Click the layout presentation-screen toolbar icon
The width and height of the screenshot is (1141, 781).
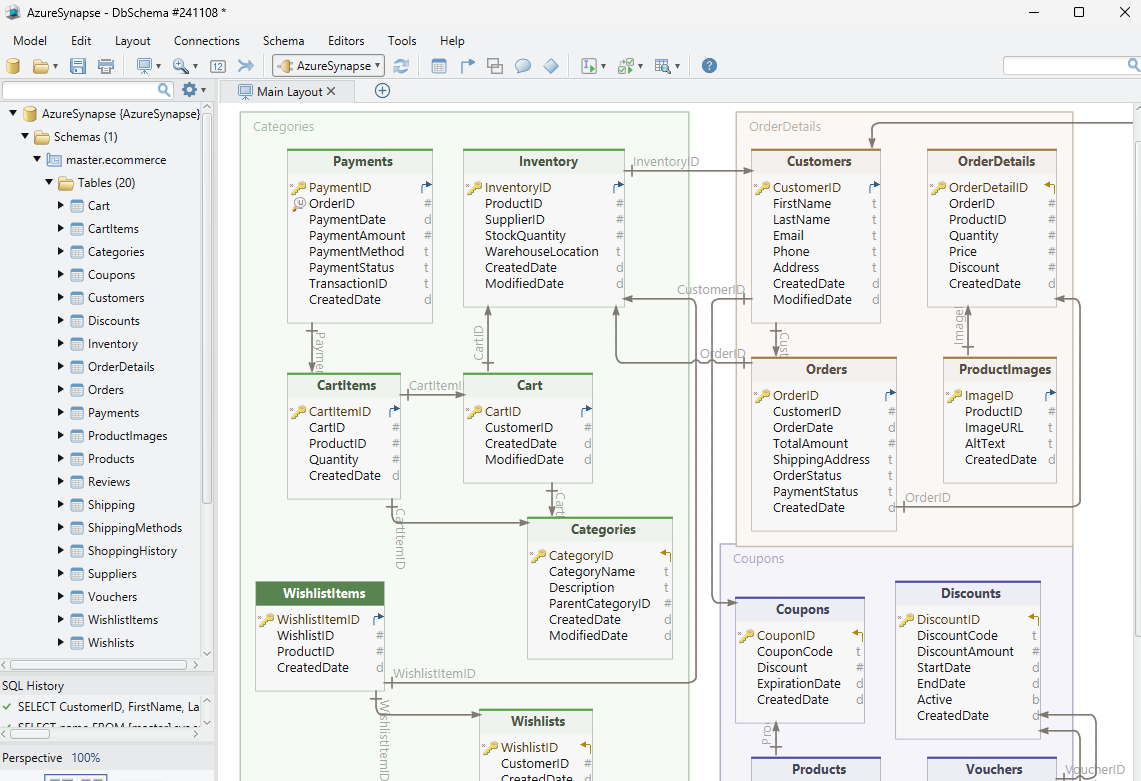point(144,66)
